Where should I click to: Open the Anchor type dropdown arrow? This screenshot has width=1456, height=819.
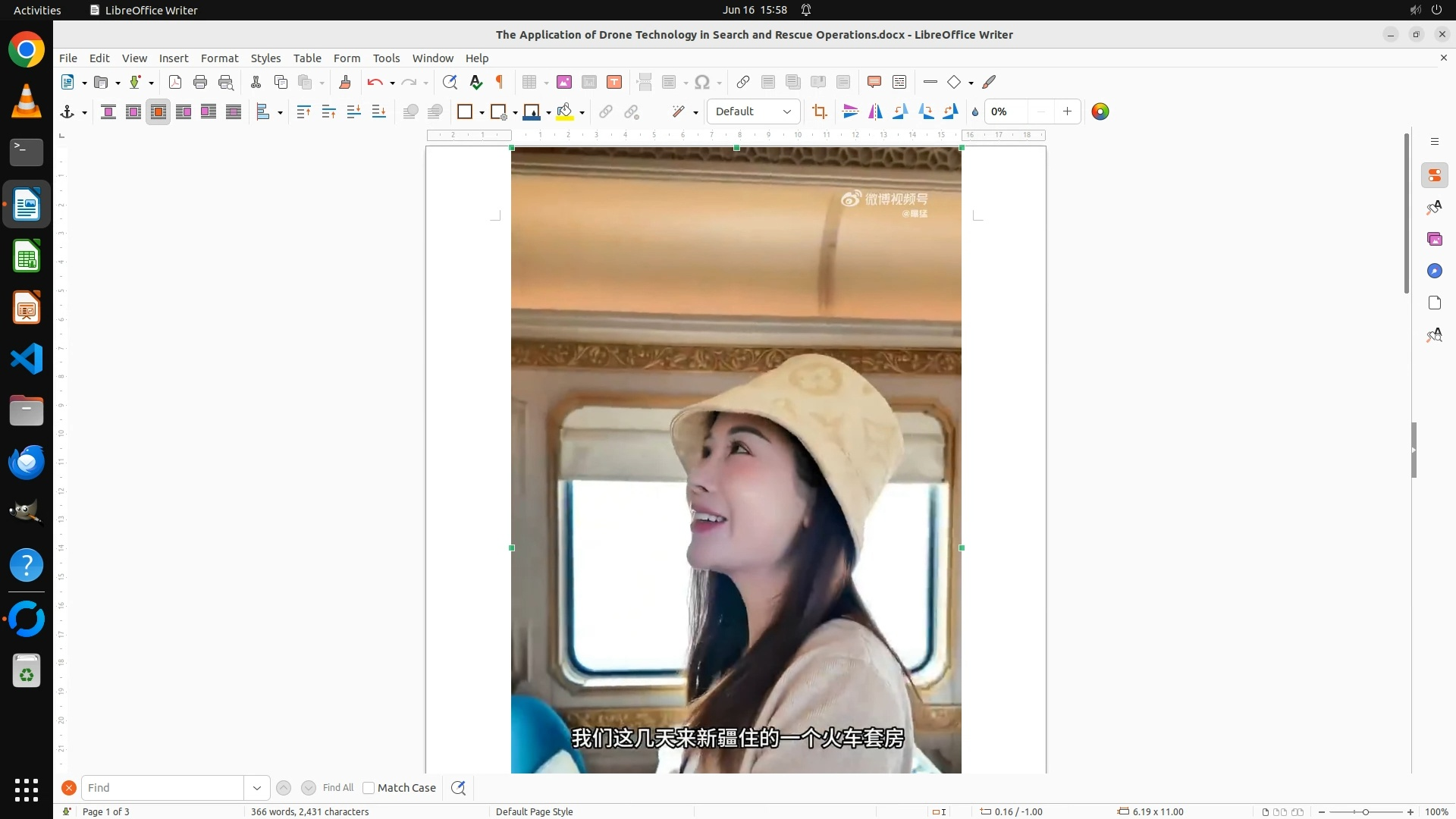click(x=84, y=113)
